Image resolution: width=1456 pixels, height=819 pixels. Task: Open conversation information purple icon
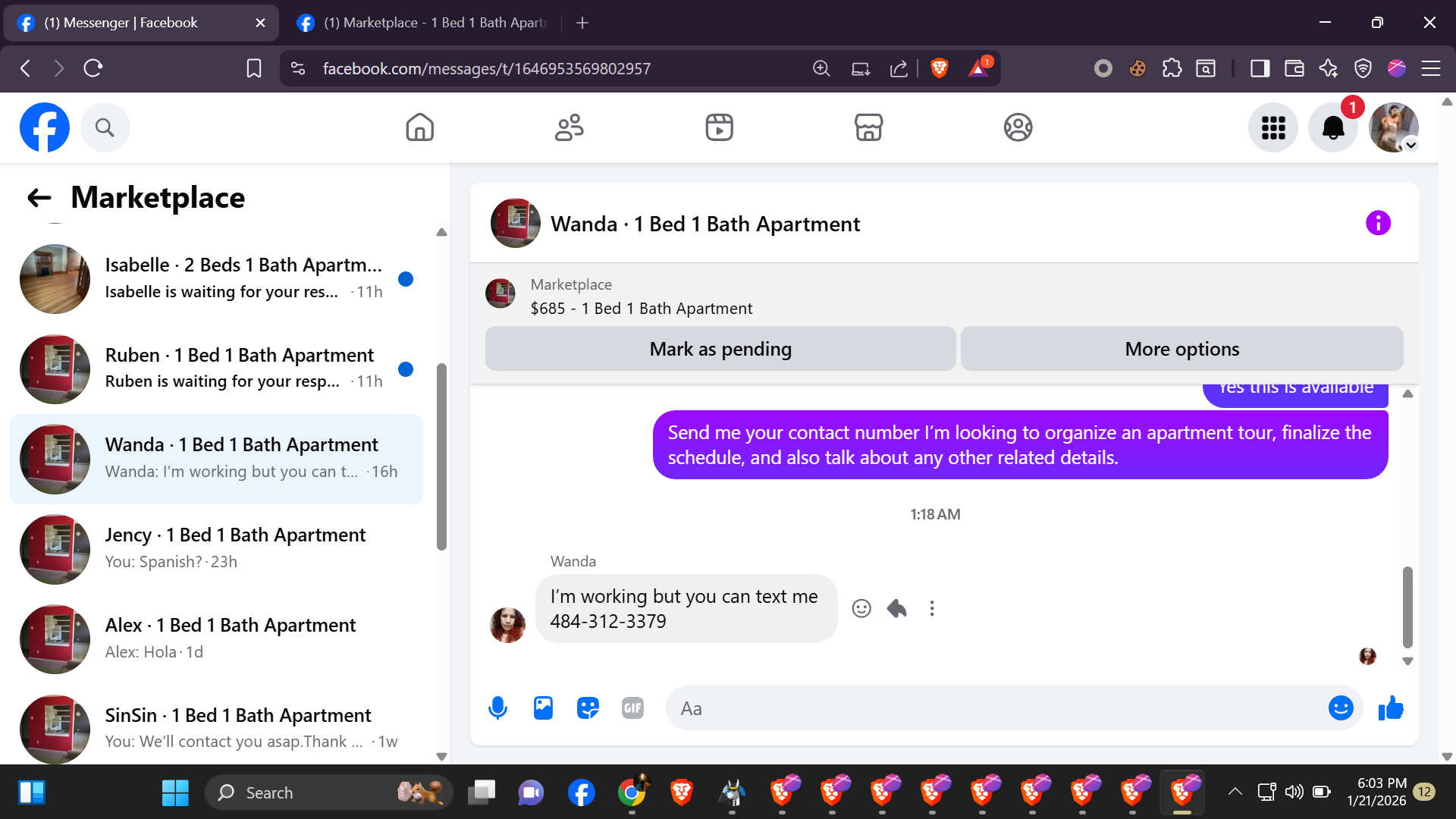pos(1378,223)
